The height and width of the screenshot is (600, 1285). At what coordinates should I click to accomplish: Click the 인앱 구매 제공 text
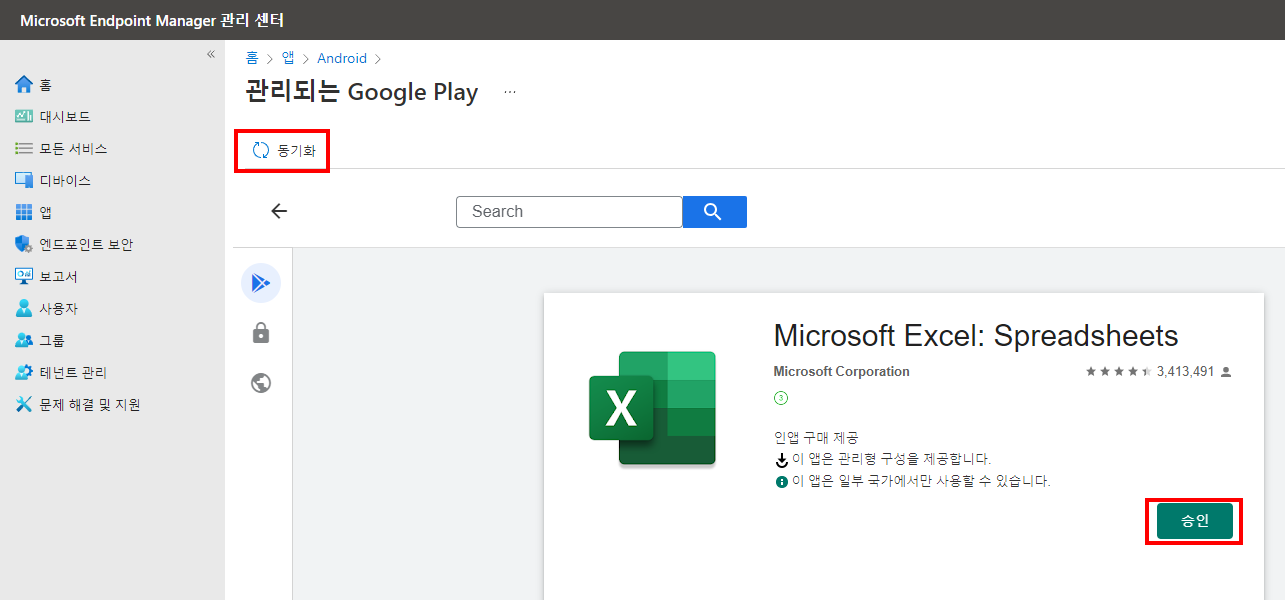coord(816,438)
